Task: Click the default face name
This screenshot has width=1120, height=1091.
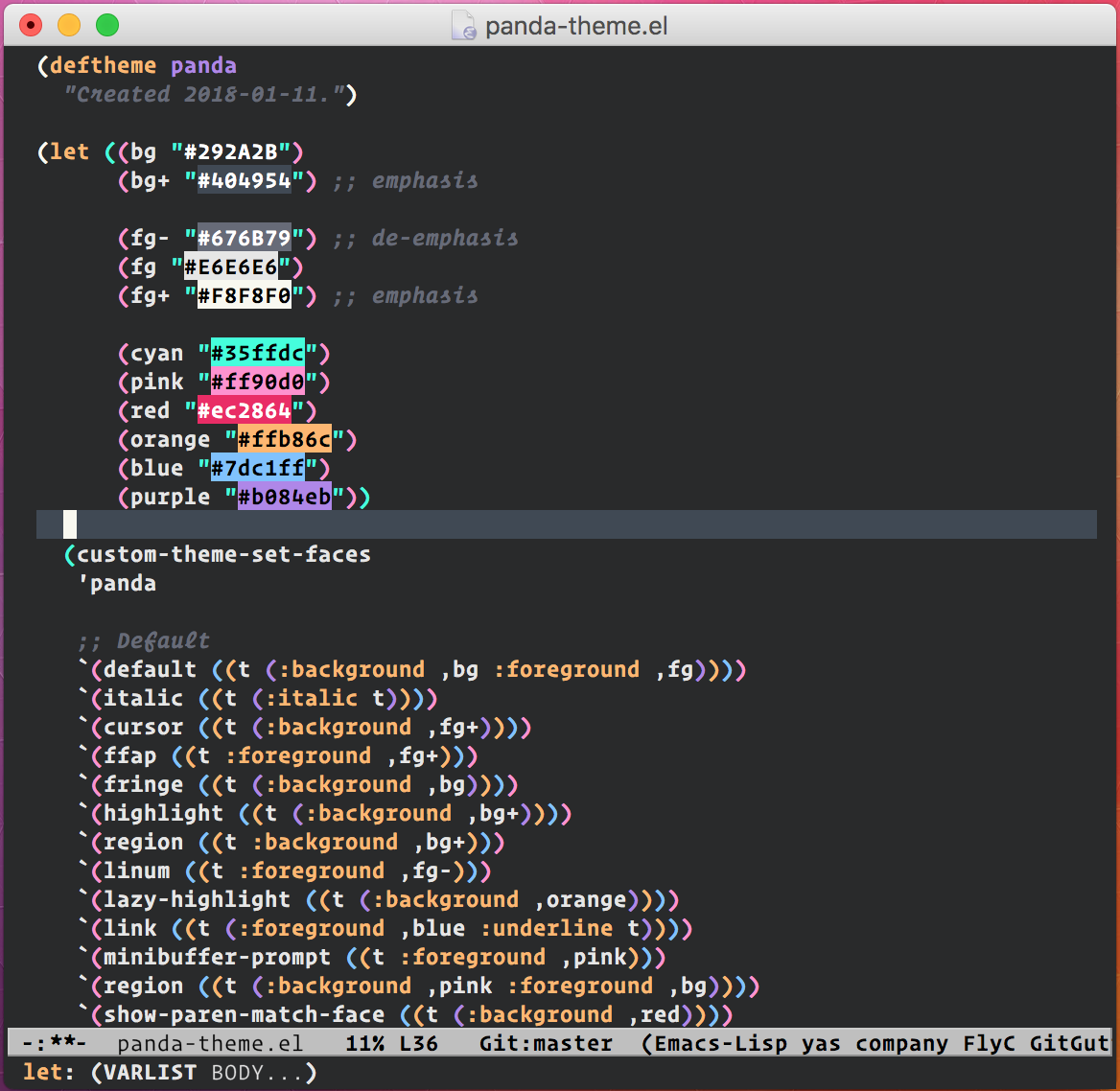Action: (150, 669)
